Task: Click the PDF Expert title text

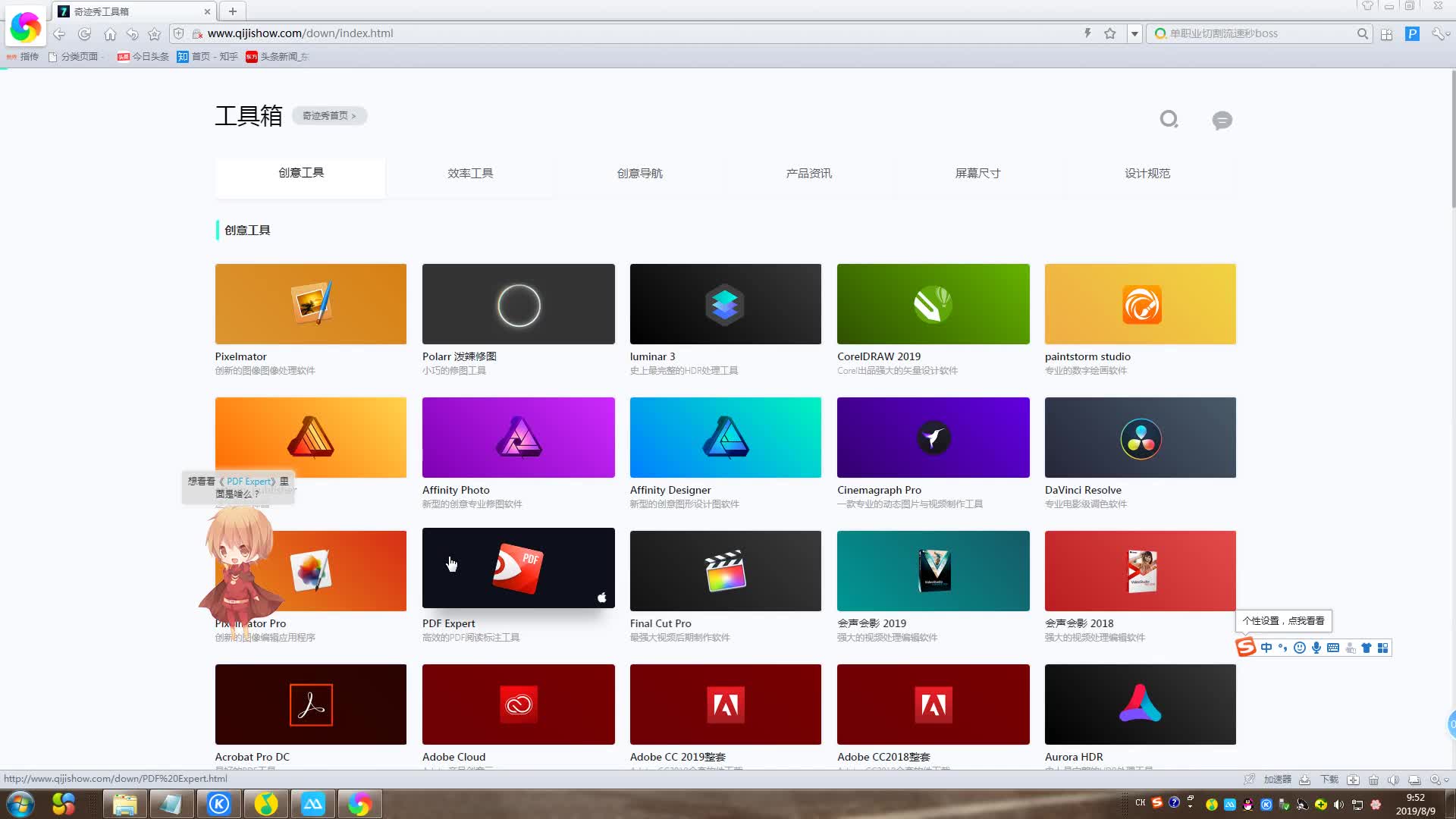Action: [448, 623]
